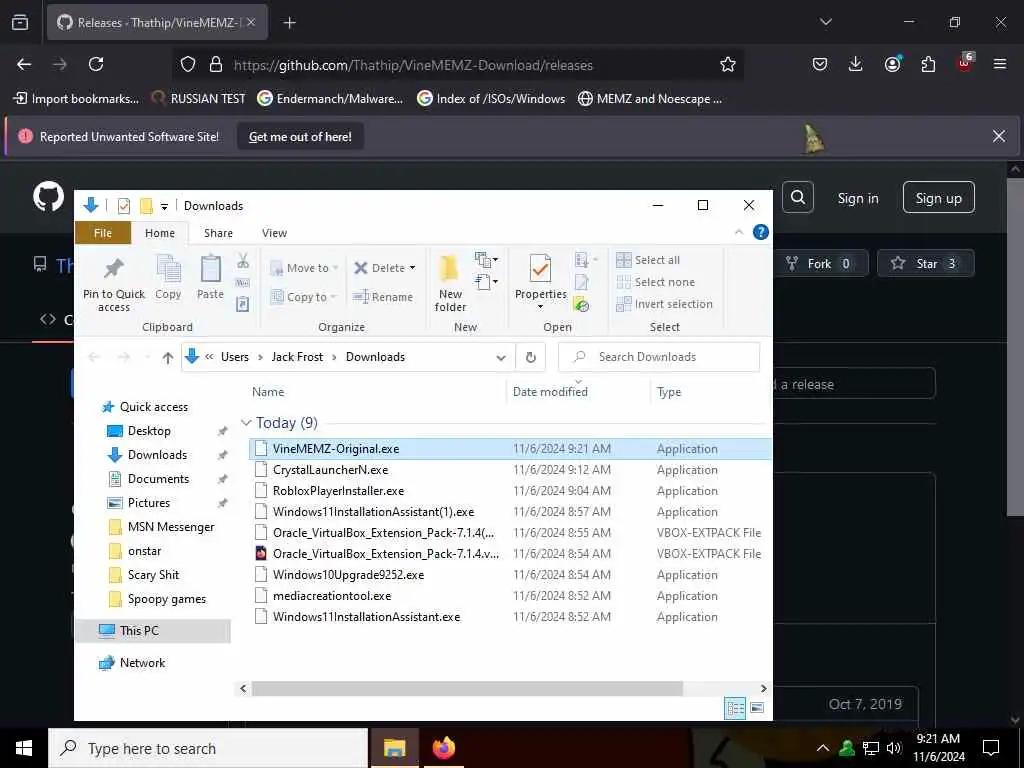Open Firefox downloads panel icon
Screen dimensions: 1024x768
(x=856, y=64)
